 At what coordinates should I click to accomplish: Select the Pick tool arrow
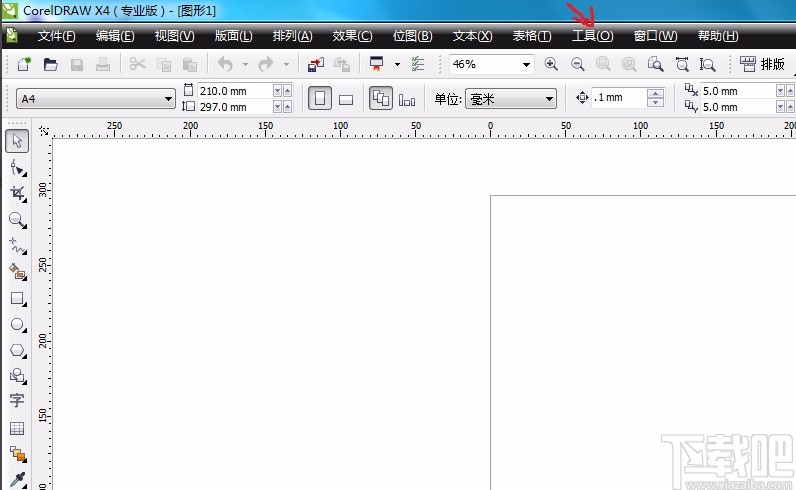pyautogui.click(x=17, y=141)
